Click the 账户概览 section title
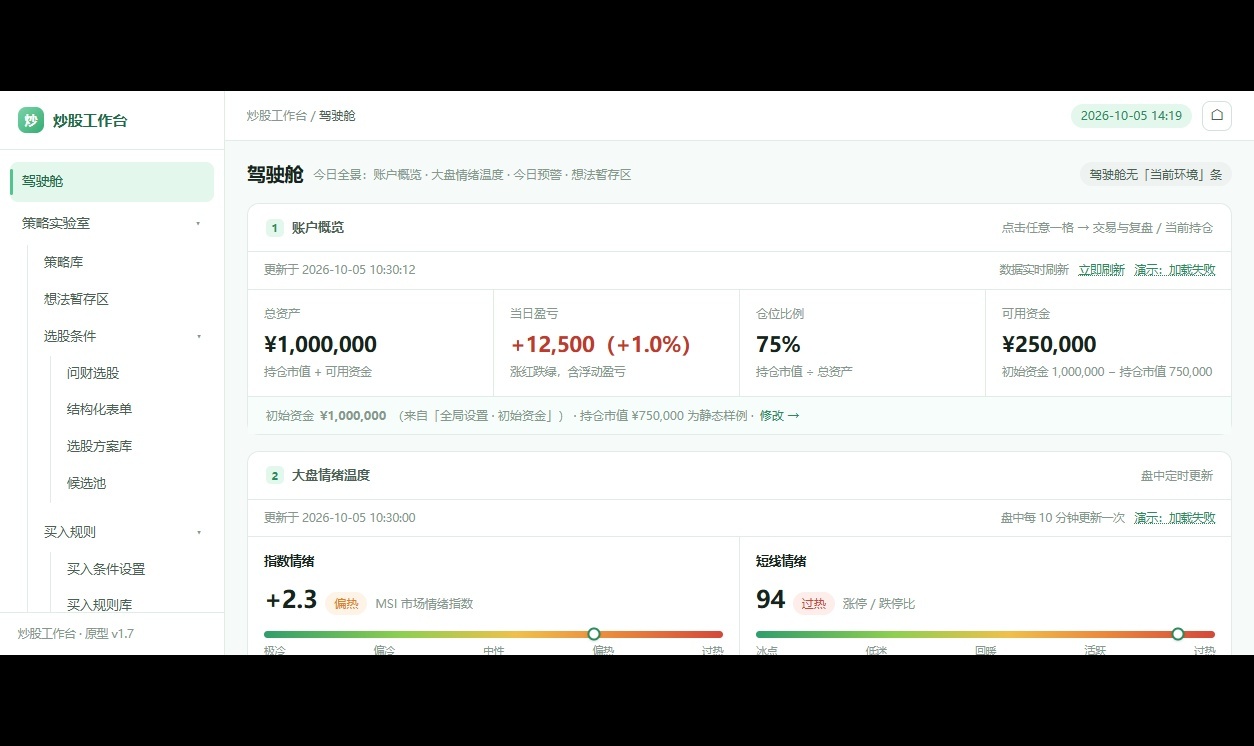 click(318, 228)
